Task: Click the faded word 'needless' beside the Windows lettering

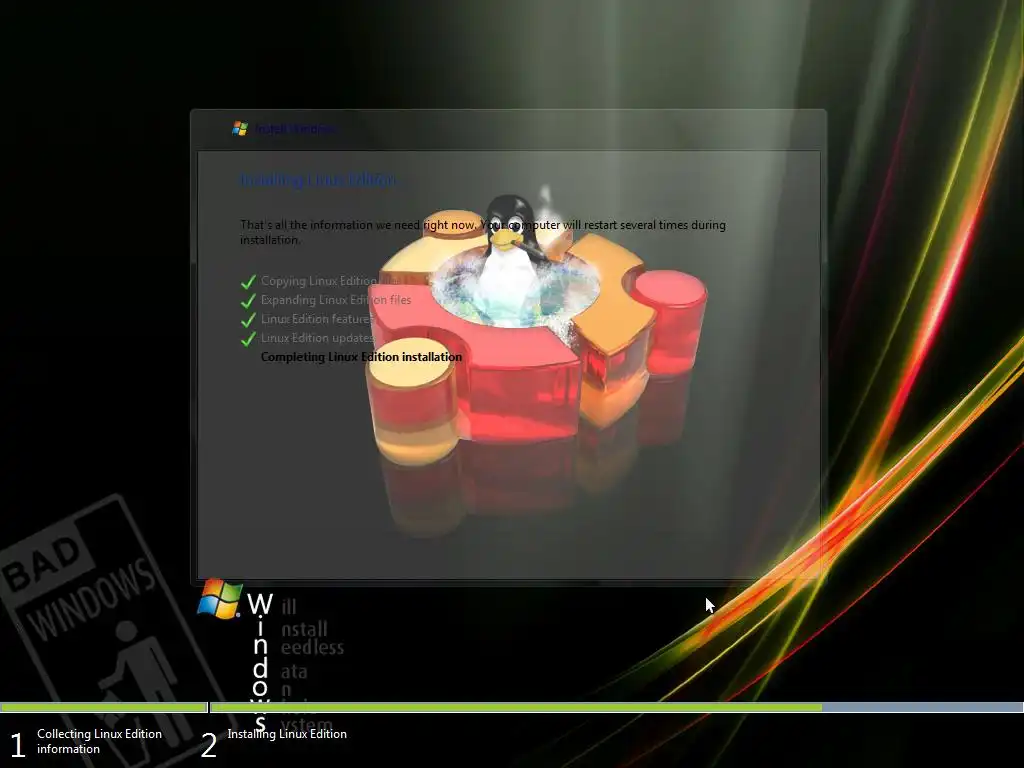Action: coord(312,647)
